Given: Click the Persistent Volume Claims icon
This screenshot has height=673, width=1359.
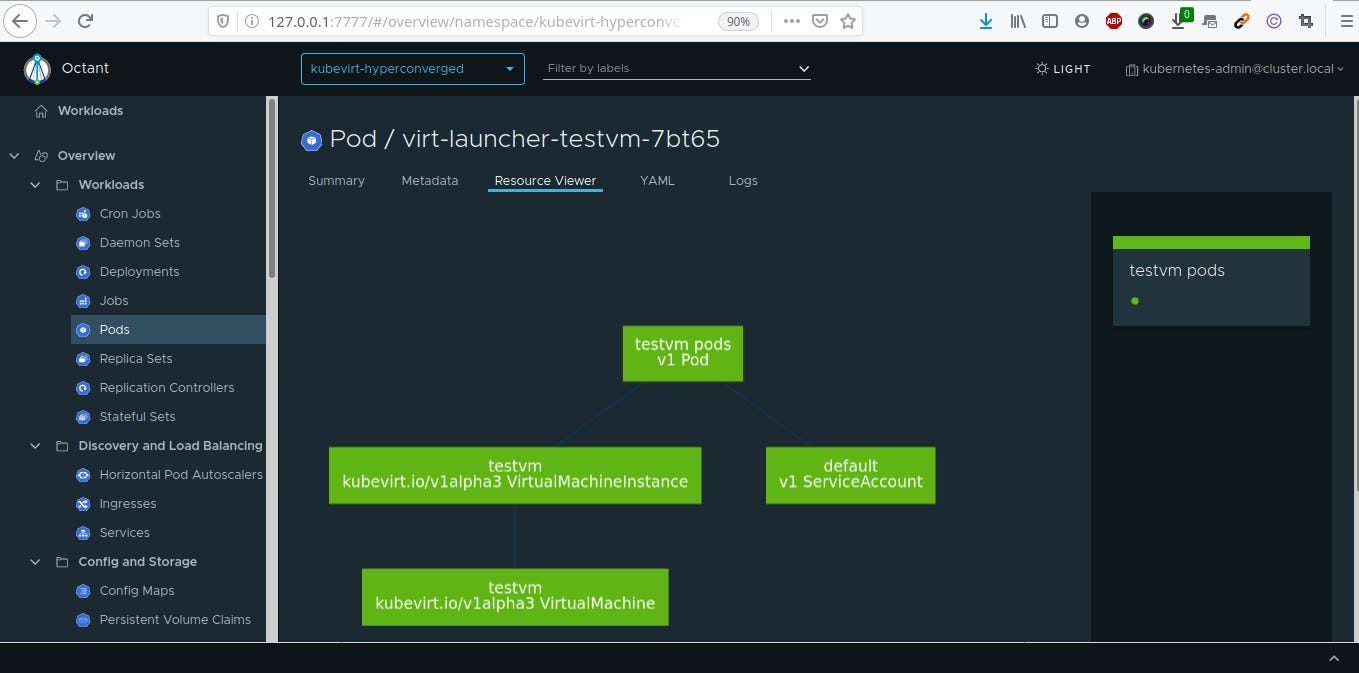Looking at the screenshot, I should [x=84, y=620].
